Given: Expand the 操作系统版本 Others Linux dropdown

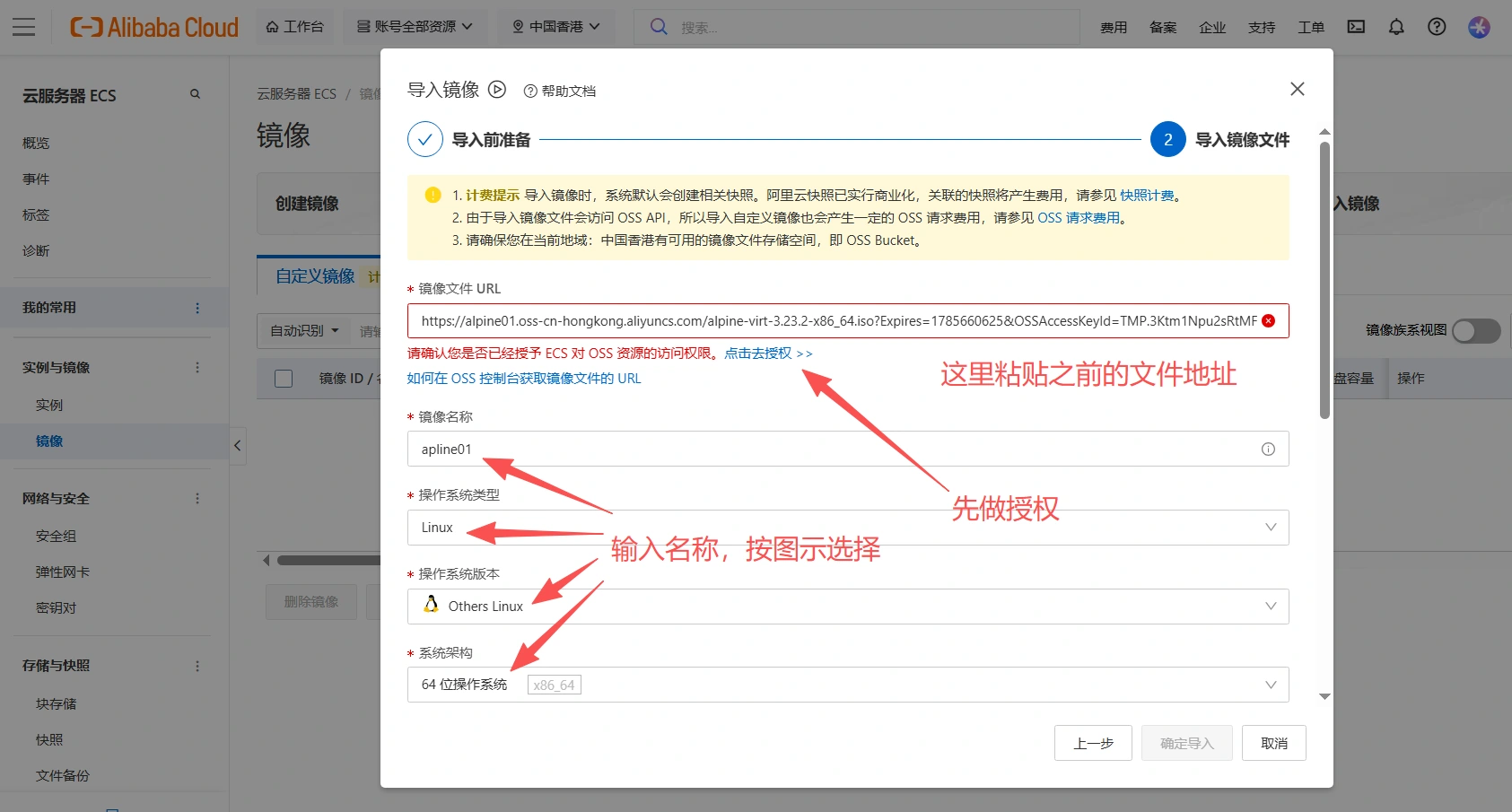Looking at the screenshot, I should coord(848,607).
